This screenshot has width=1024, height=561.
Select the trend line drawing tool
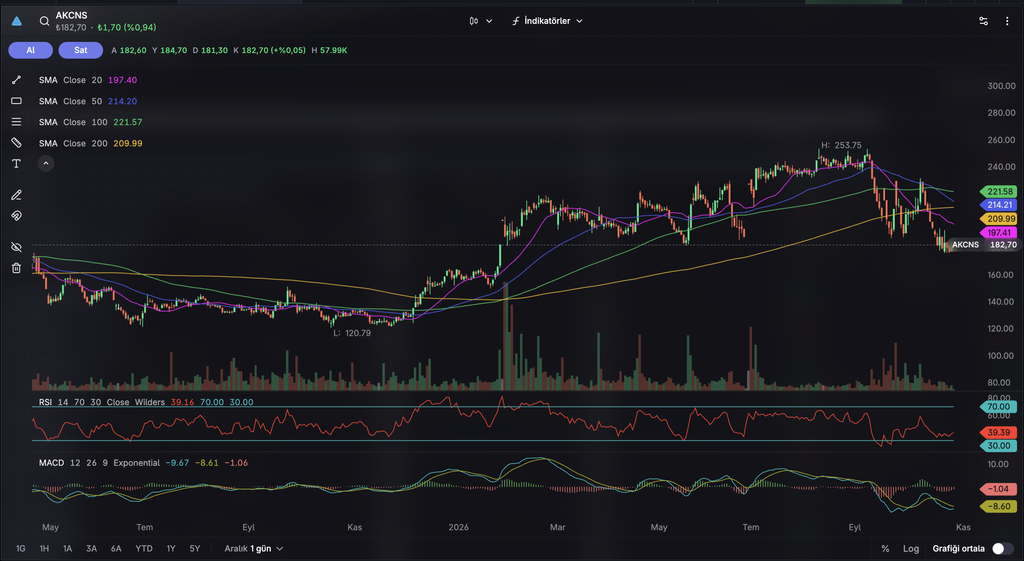[16, 80]
